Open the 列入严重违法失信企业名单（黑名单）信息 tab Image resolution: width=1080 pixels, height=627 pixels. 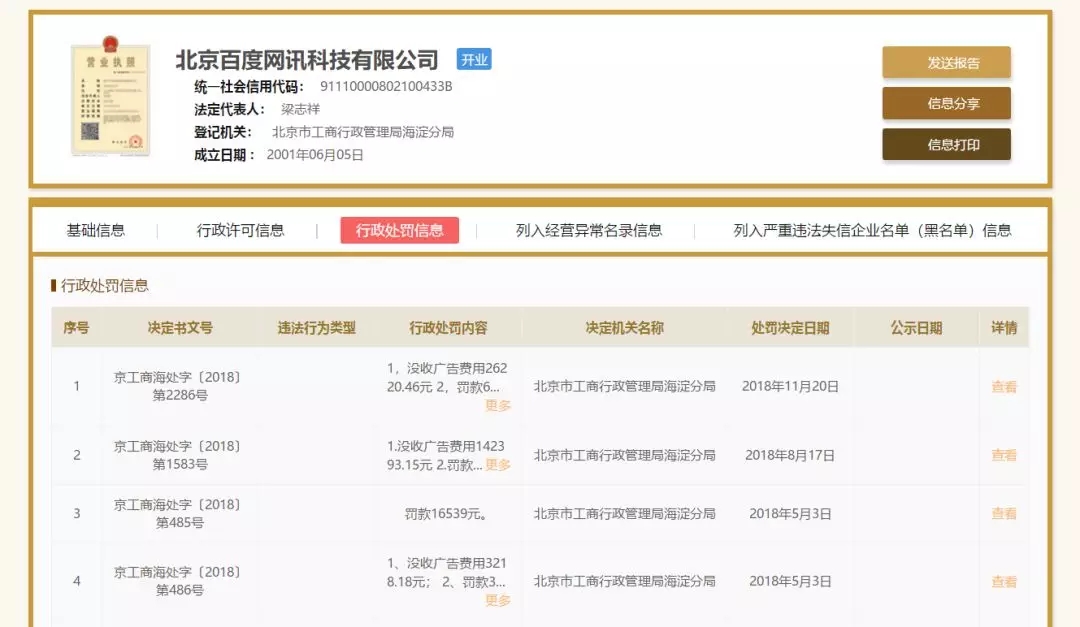coord(872,230)
